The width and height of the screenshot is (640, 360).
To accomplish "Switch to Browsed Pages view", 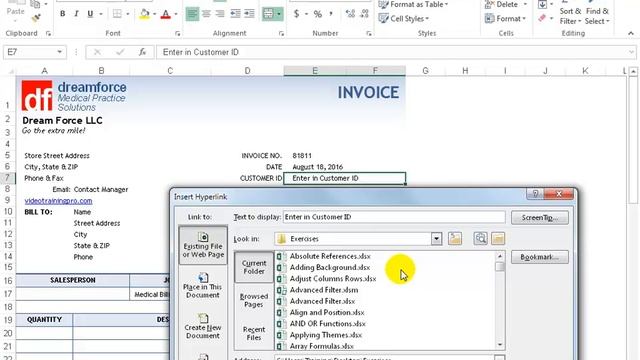I will point(254,300).
